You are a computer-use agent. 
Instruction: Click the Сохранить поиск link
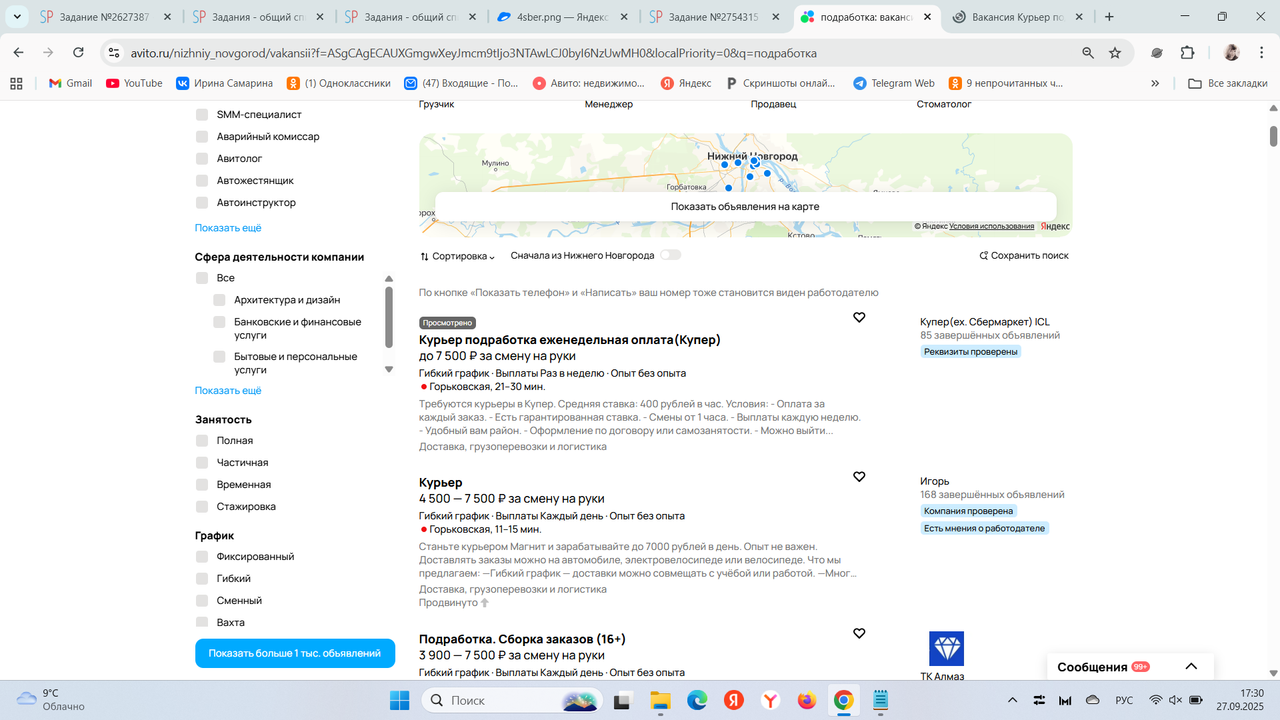coord(1025,255)
